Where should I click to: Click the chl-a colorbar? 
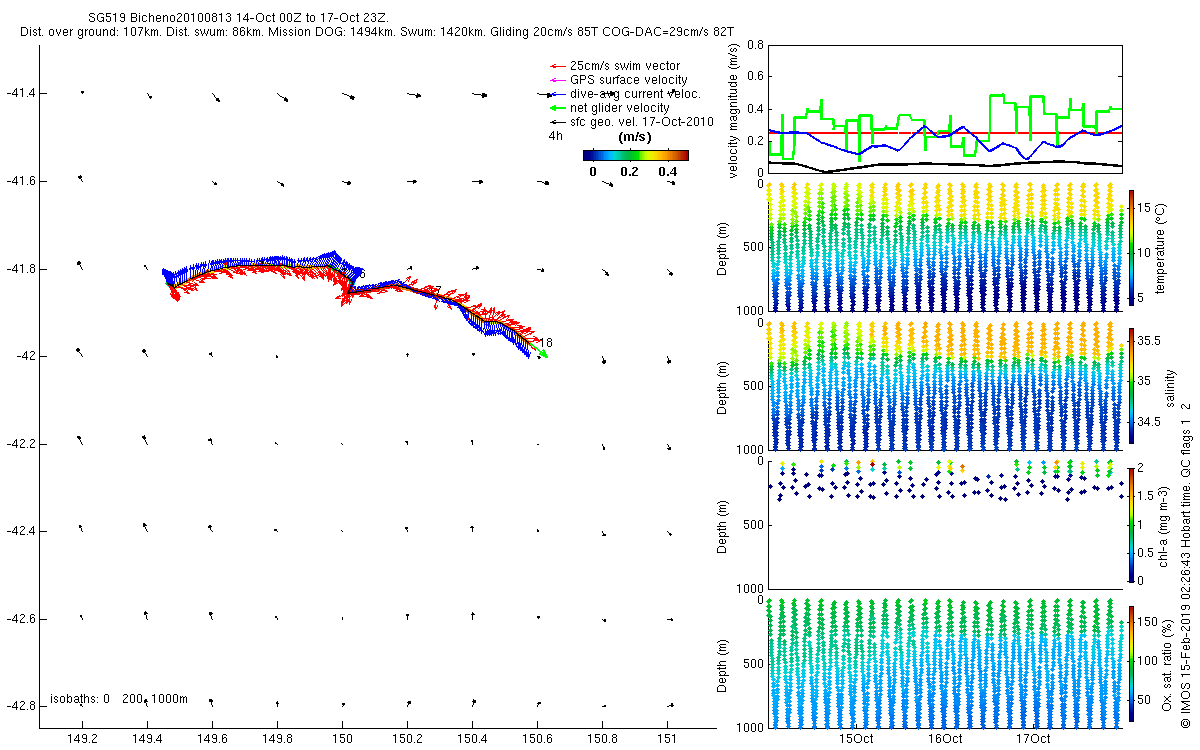1132,524
